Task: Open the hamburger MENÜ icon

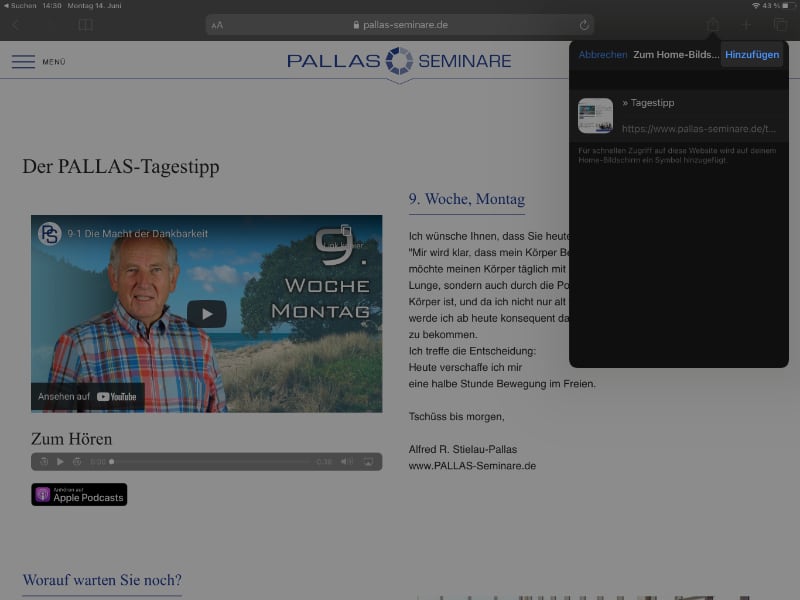Action: [x=23, y=61]
